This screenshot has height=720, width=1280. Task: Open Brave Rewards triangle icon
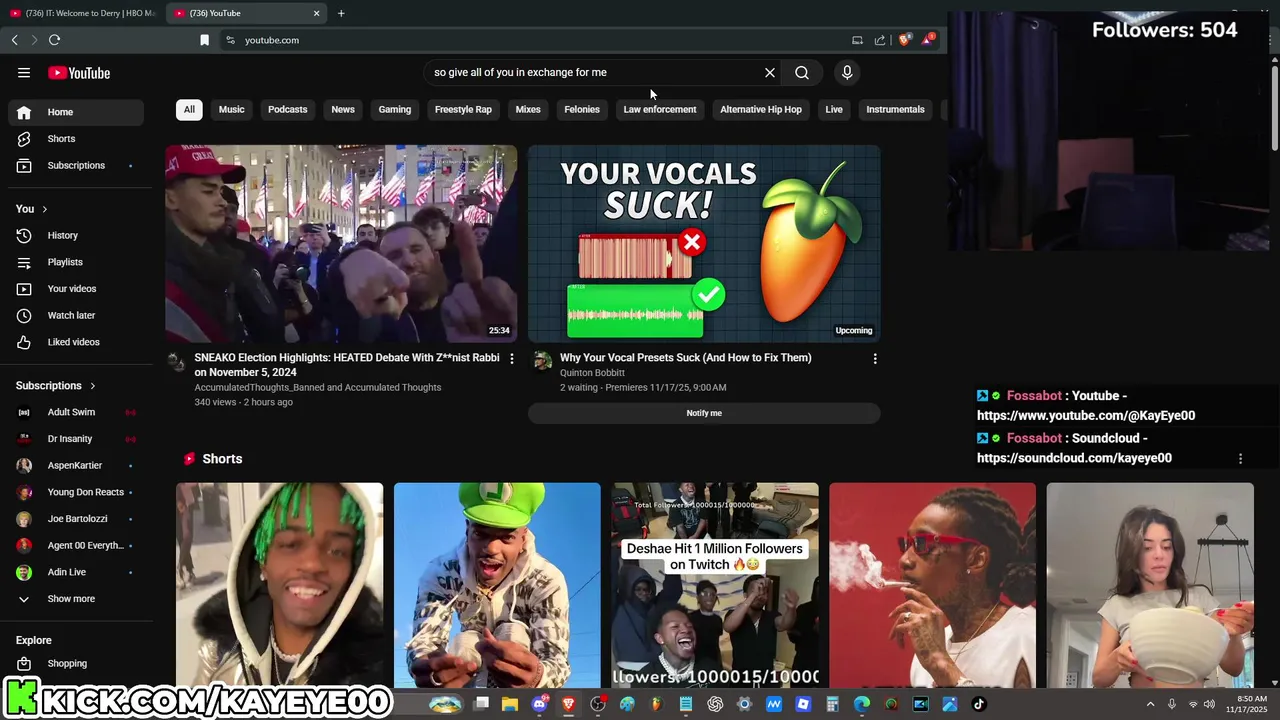[928, 40]
